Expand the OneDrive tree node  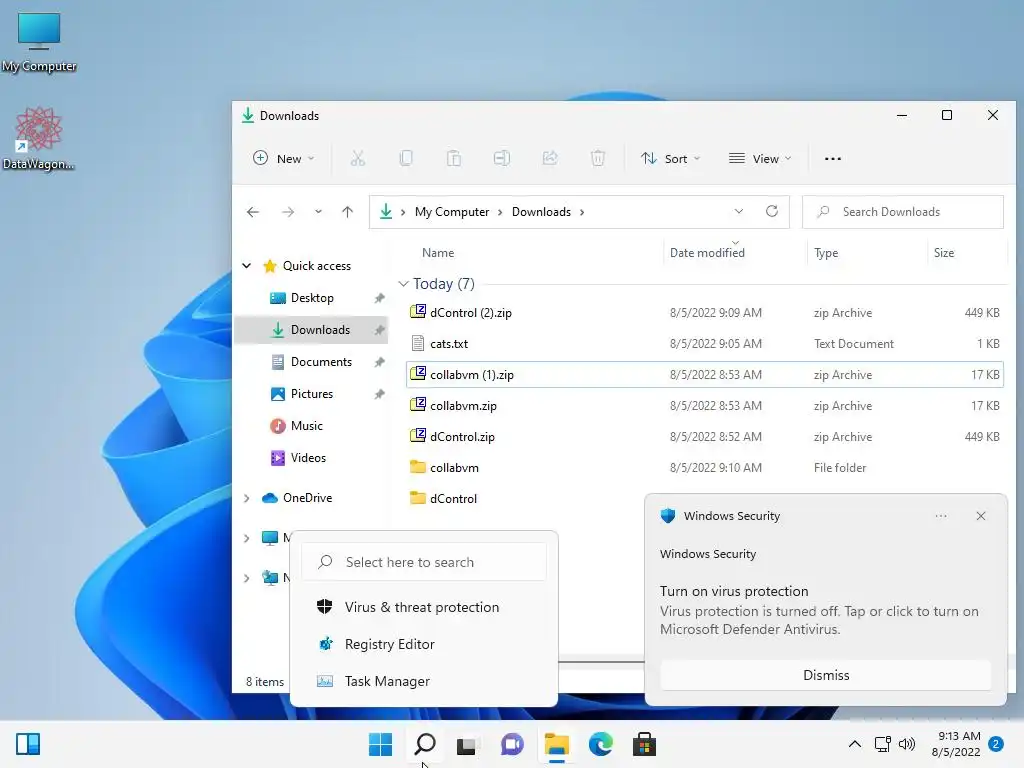pyautogui.click(x=246, y=498)
